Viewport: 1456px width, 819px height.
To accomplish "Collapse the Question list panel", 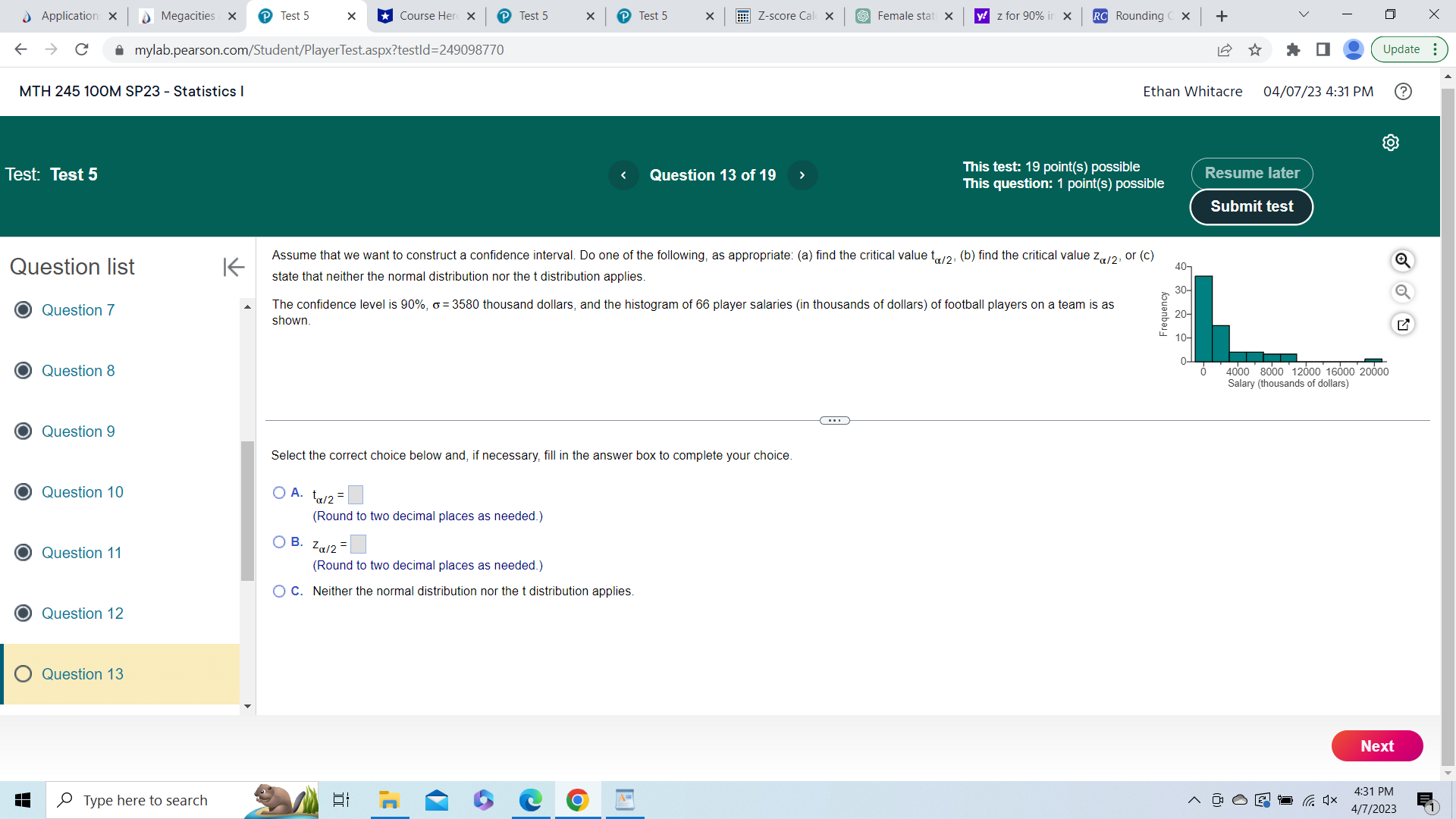I will [234, 267].
